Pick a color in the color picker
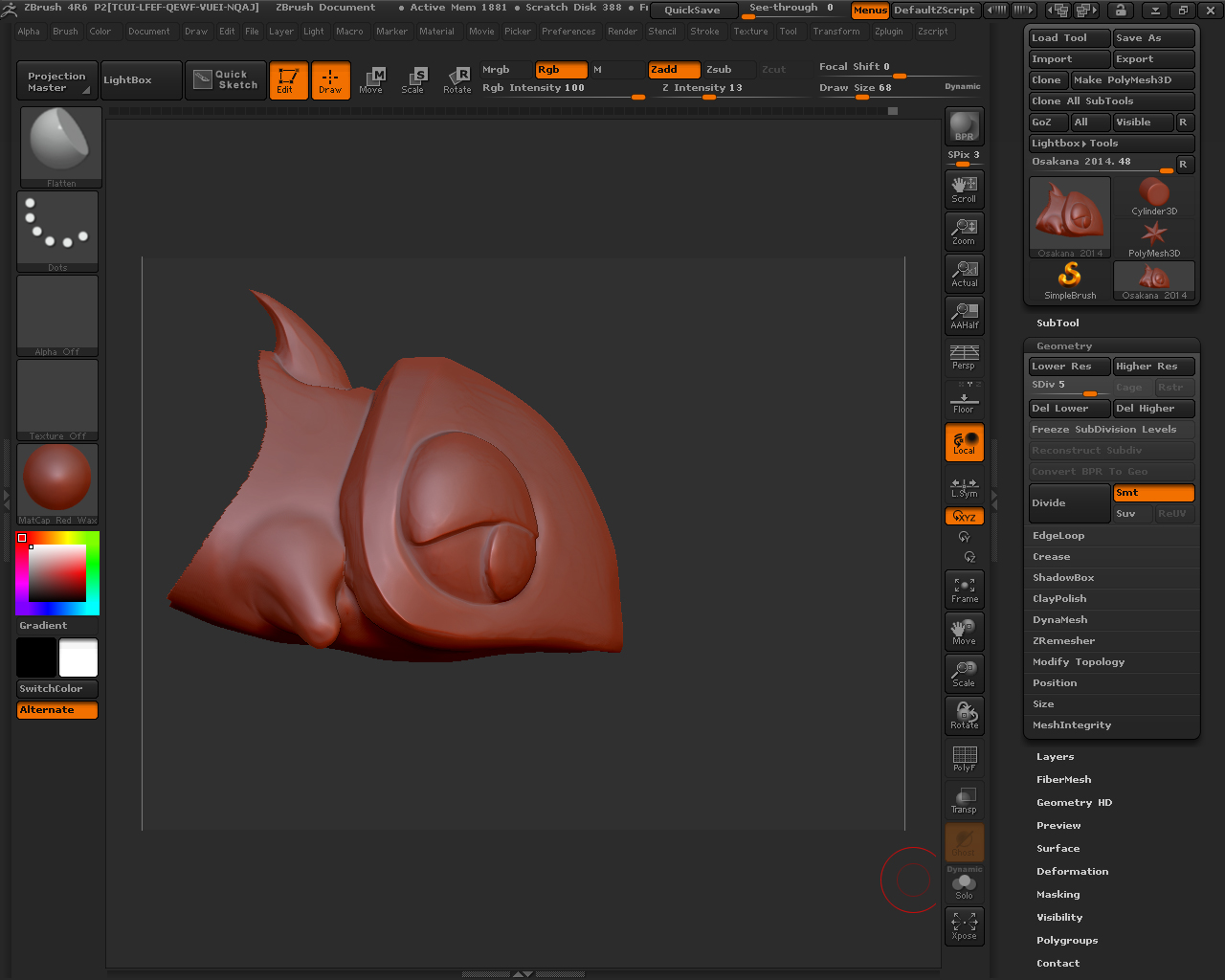1225x980 pixels. point(57,573)
